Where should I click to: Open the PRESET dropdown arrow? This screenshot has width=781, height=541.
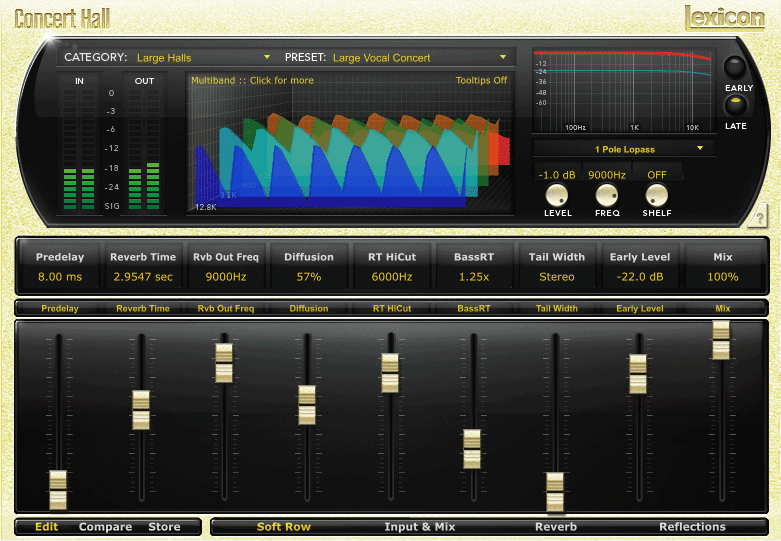[x=503, y=57]
